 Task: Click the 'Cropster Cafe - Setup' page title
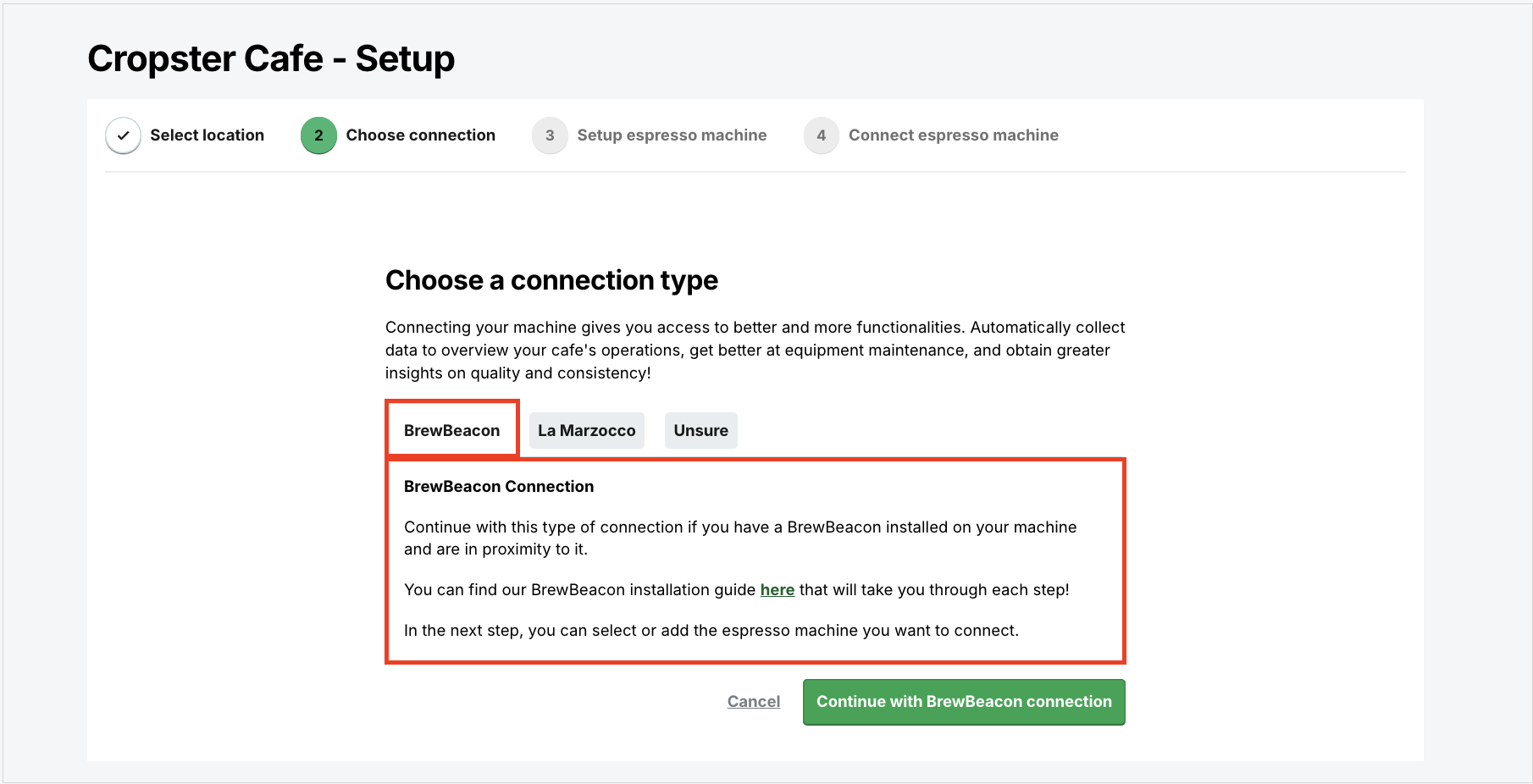(271, 58)
